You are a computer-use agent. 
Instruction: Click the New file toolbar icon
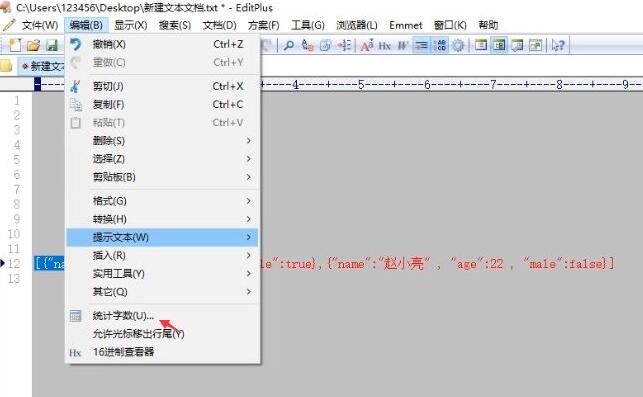coord(15,45)
